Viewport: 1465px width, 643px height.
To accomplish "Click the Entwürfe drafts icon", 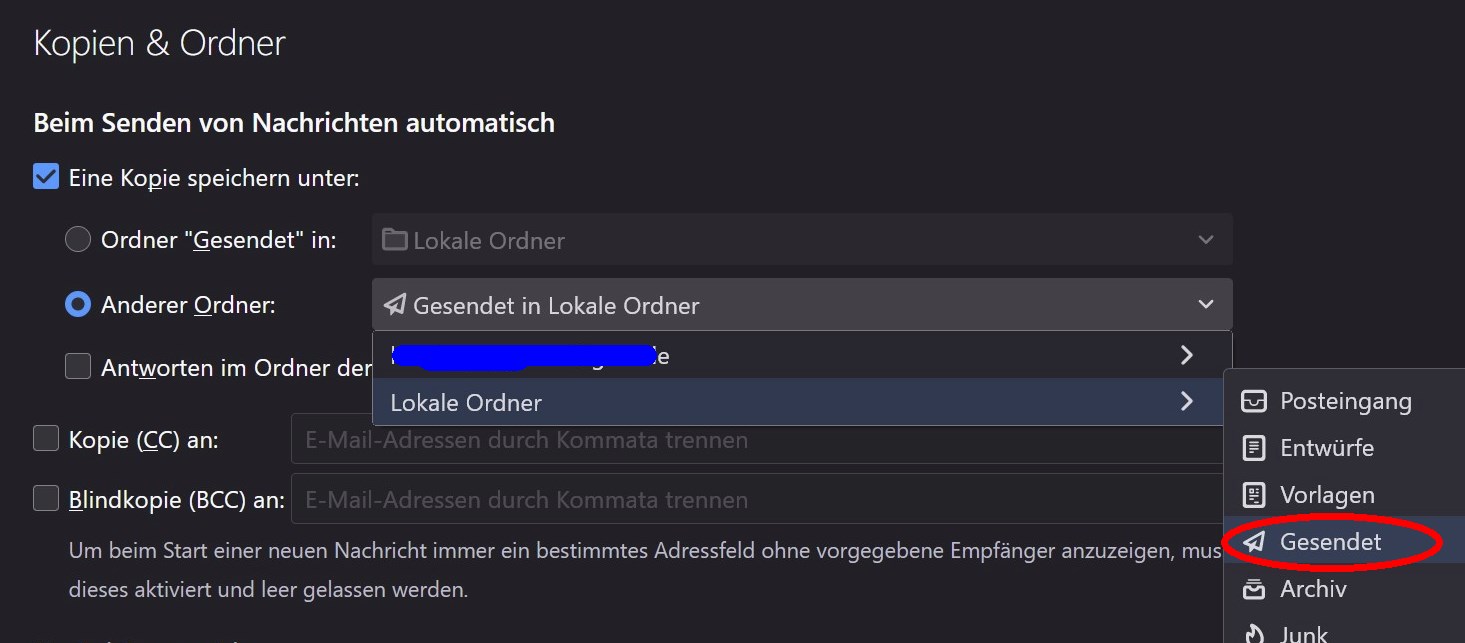I will click(1254, 448).
